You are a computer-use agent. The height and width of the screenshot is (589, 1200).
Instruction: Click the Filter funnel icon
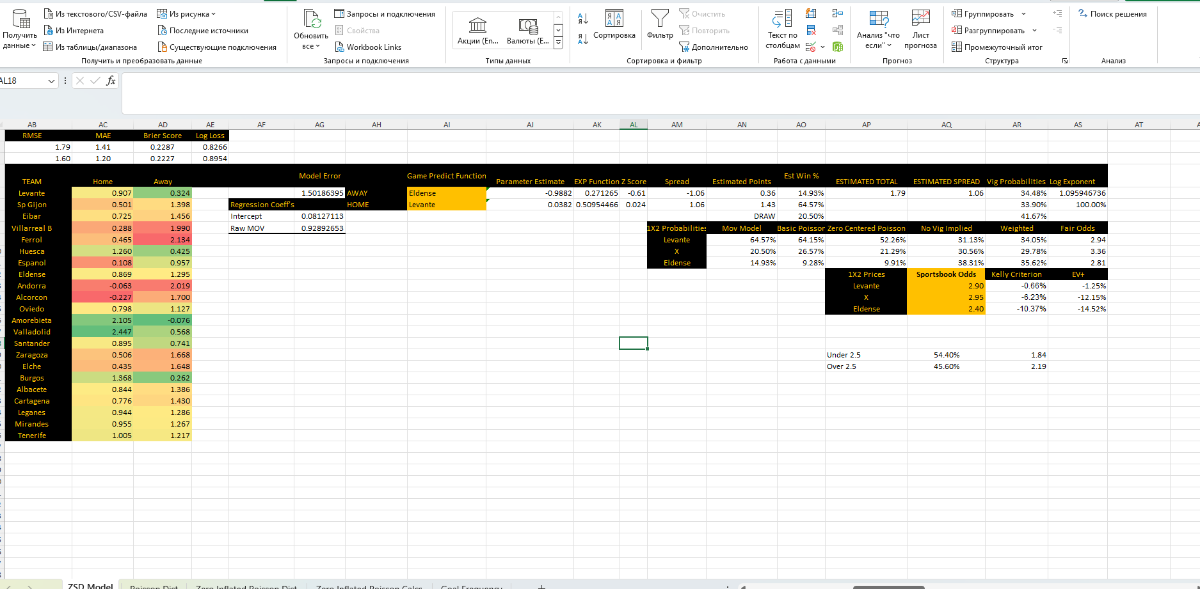(658, 20)
